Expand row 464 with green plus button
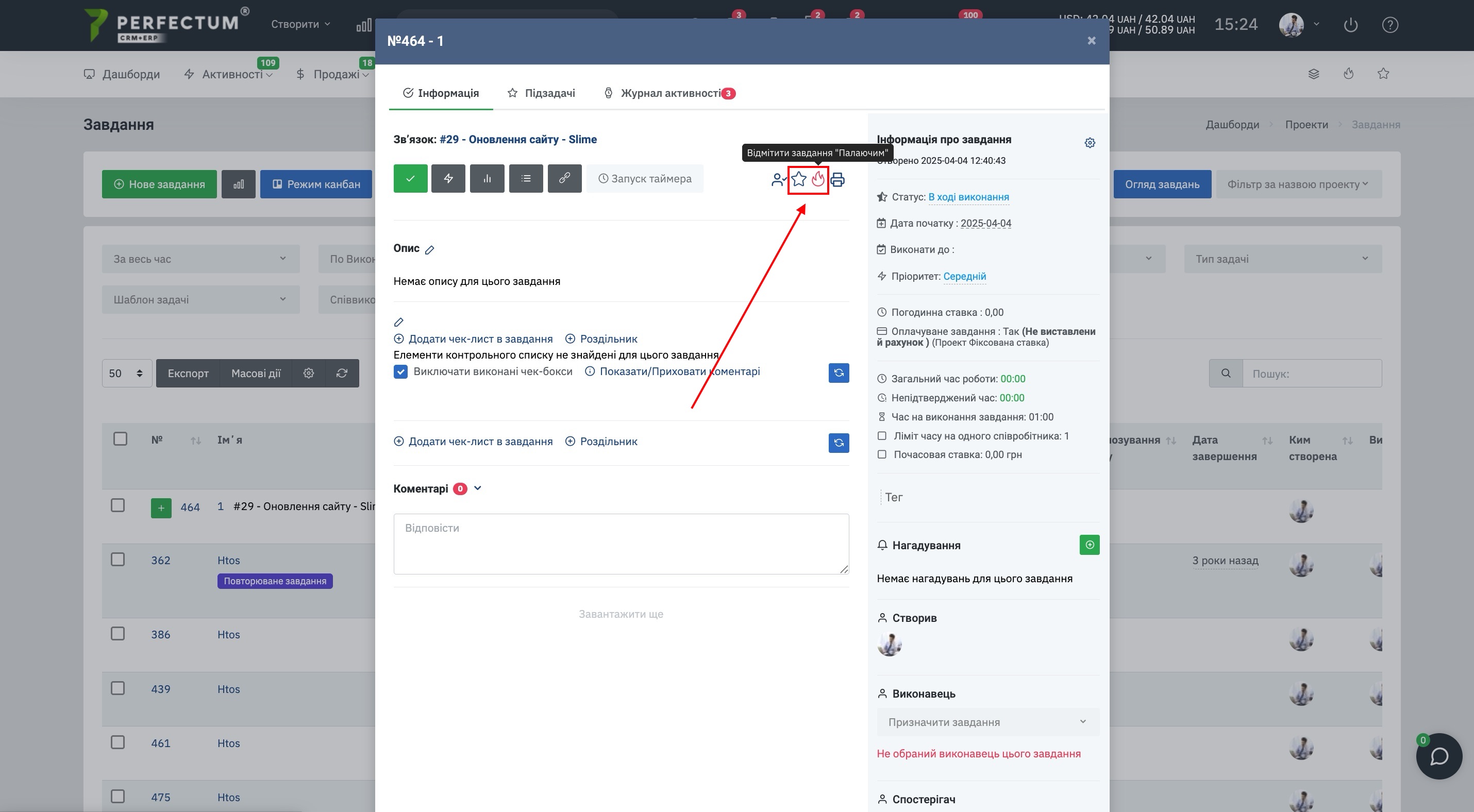The image size is (1474, 812). [x=161, y=508]
